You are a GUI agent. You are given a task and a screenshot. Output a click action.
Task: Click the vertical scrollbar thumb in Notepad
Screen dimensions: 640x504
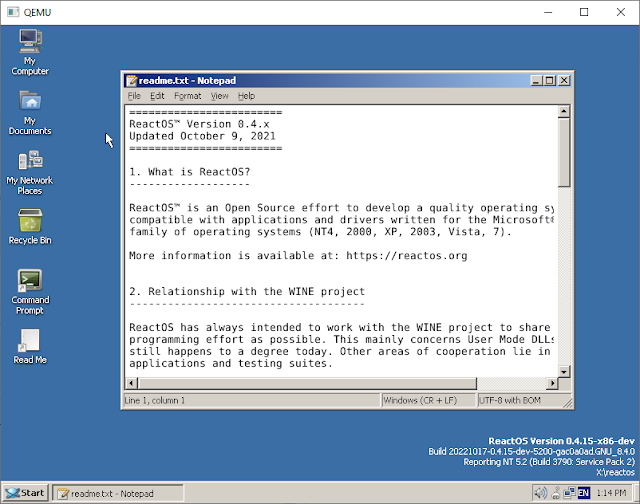tap(564, 153)
